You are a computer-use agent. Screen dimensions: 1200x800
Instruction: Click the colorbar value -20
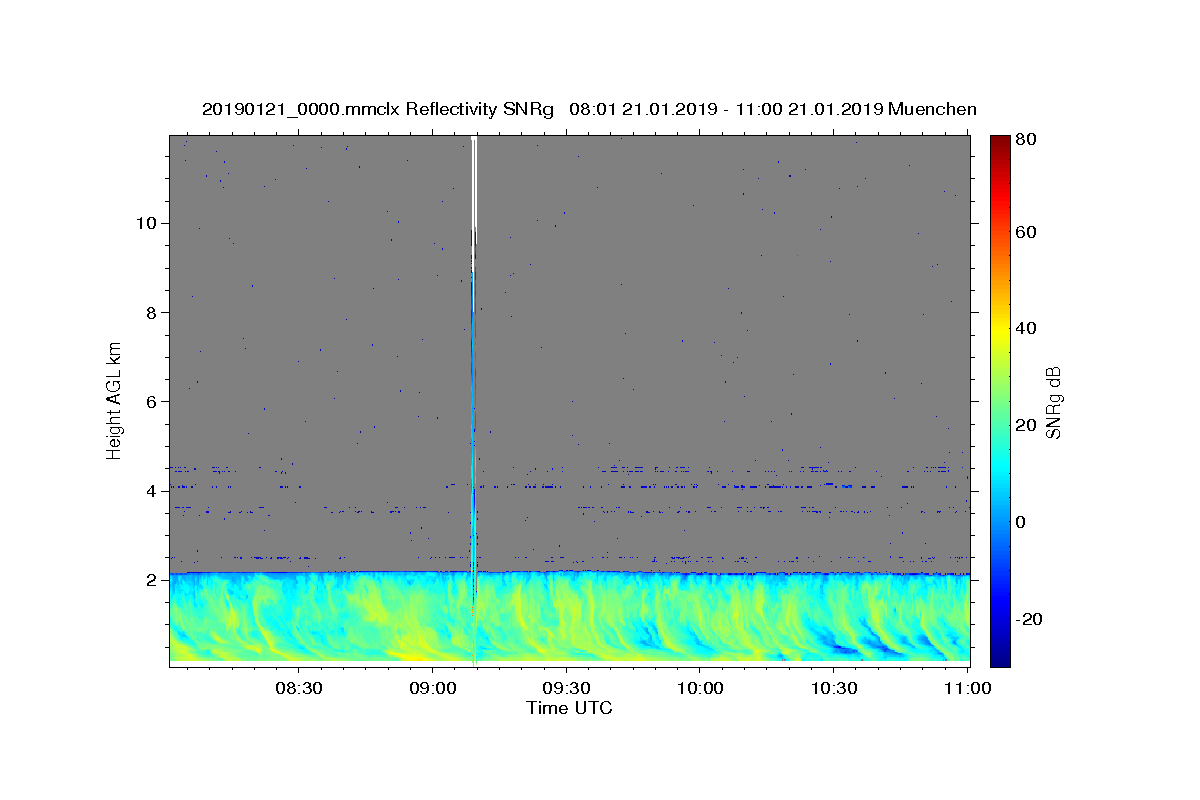pos(1028,619)
